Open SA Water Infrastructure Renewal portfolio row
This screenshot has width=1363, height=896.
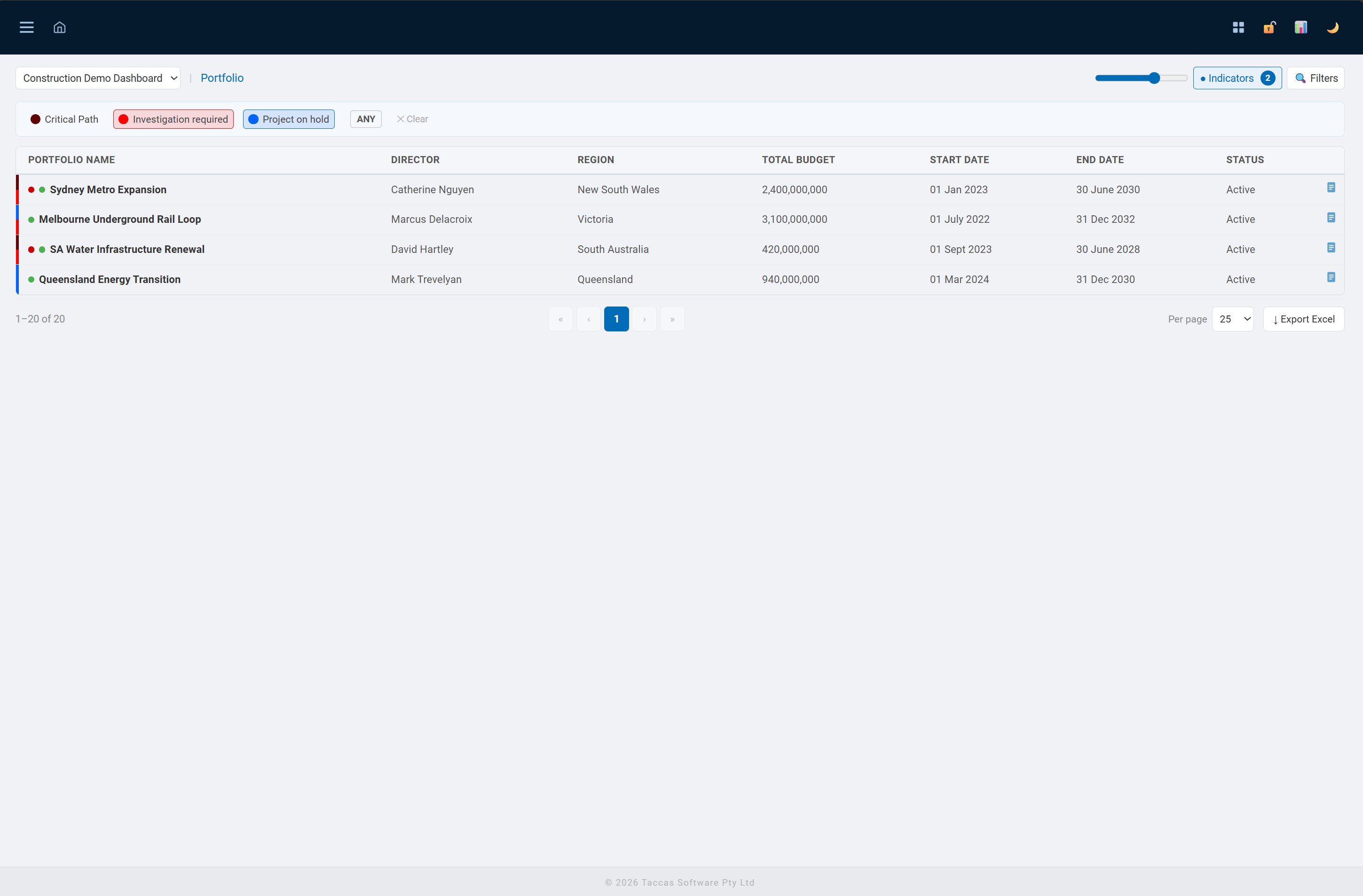[x=680, y=250]
